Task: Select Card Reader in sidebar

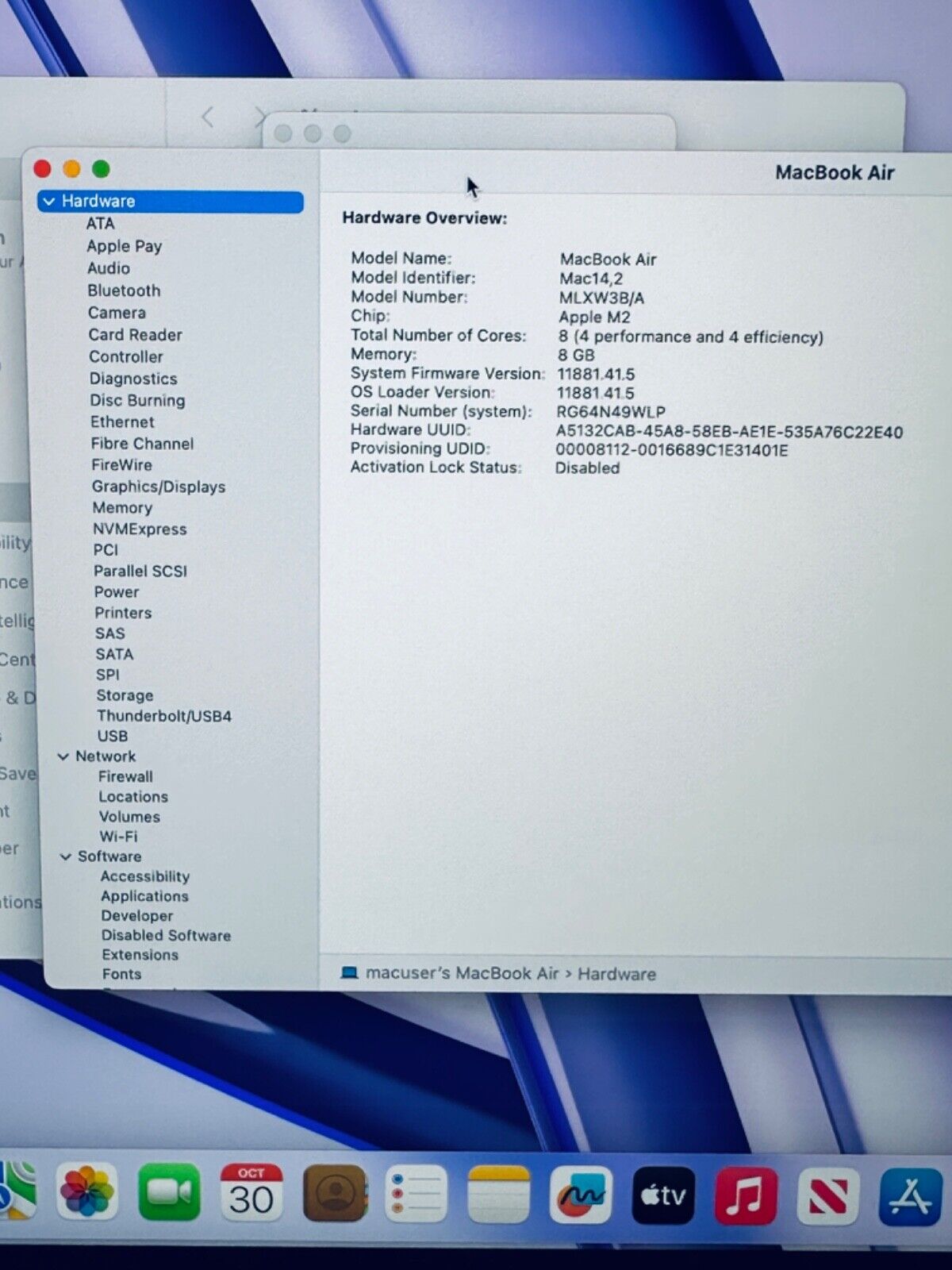Action: pos(136,335)
